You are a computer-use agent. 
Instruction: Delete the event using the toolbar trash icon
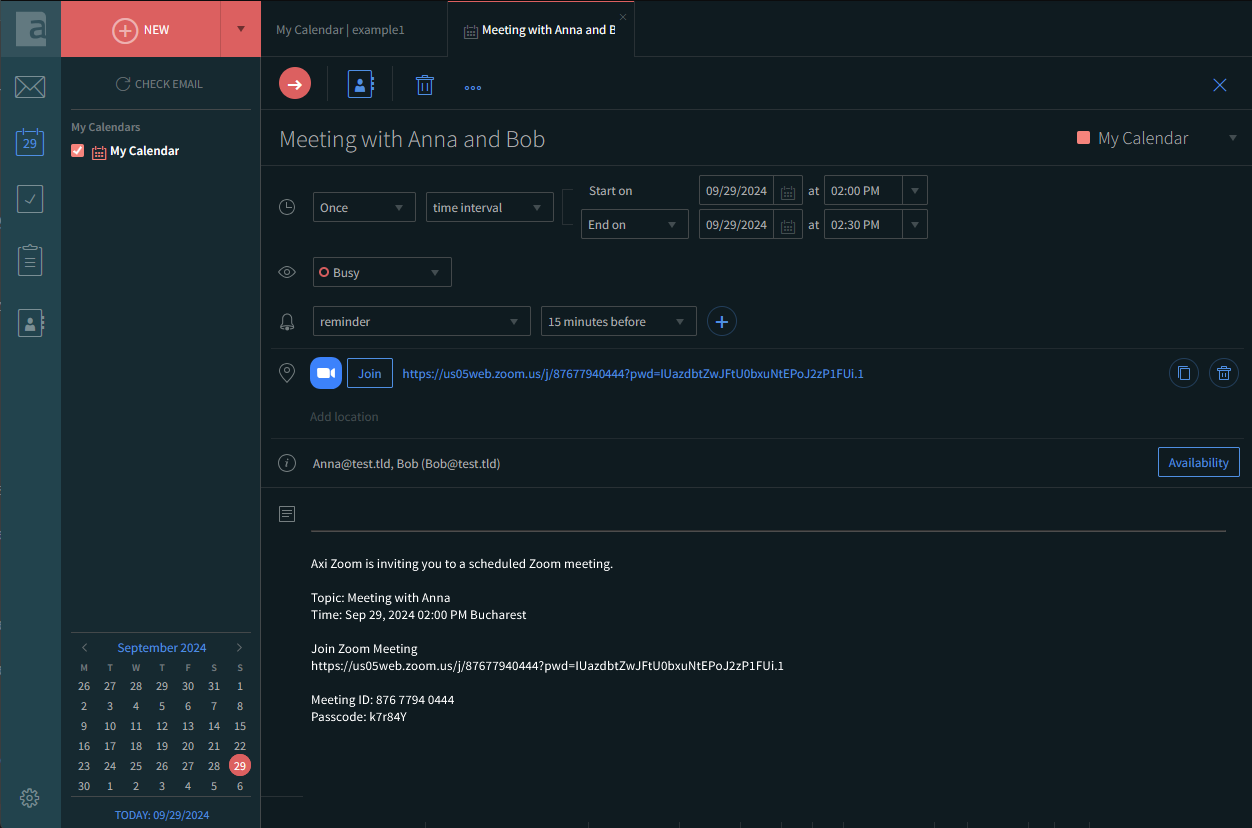click(425, 85)
